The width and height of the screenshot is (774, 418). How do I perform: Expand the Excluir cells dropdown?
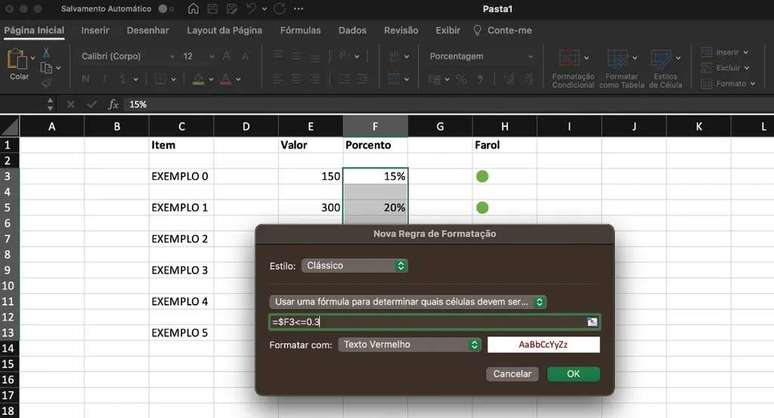[x=746, y=68]
